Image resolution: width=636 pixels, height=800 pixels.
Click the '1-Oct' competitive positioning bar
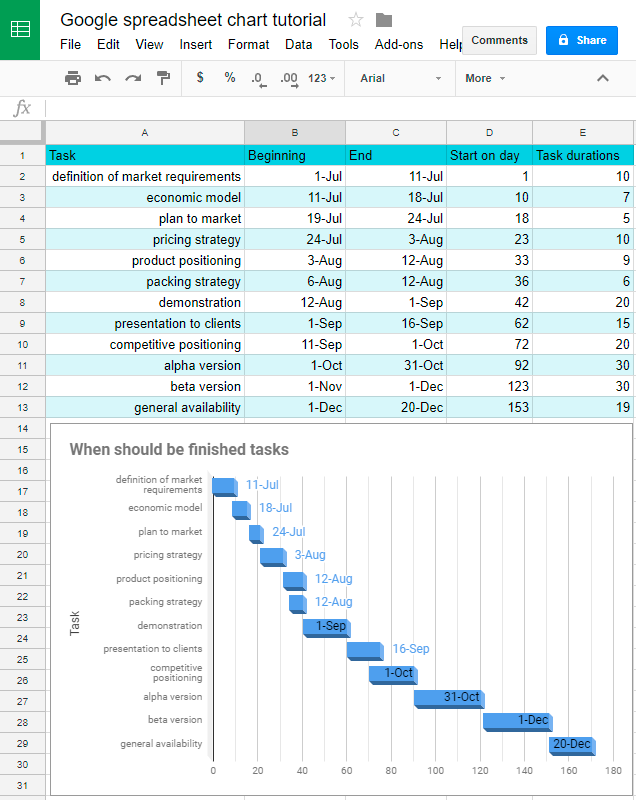pos(393,674)
